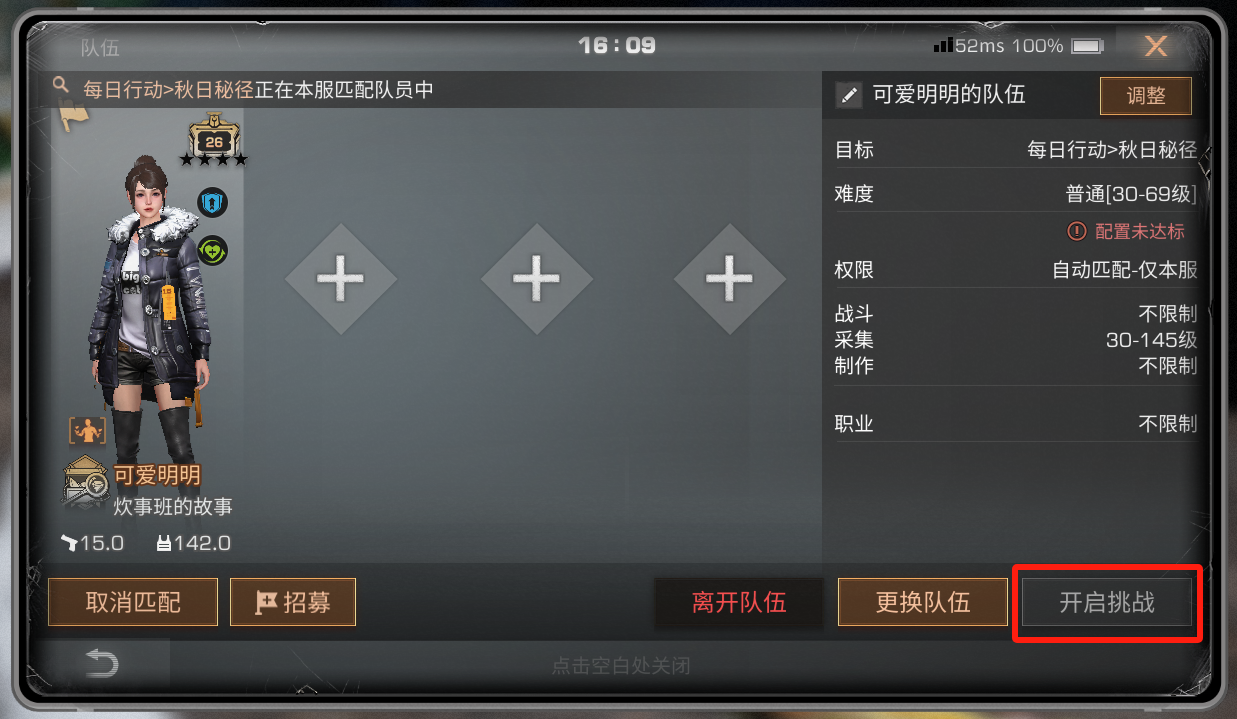
Task: Open the mail envelope badge icon
Action: 87,481
